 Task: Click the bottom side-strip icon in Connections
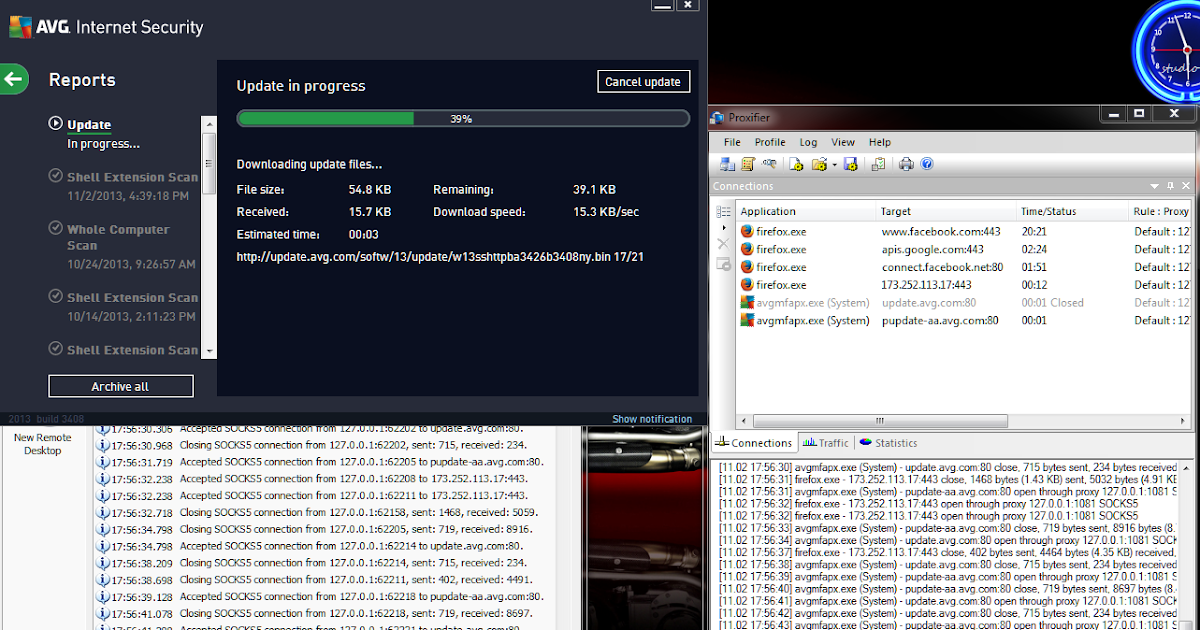click(x=723, y=264)
